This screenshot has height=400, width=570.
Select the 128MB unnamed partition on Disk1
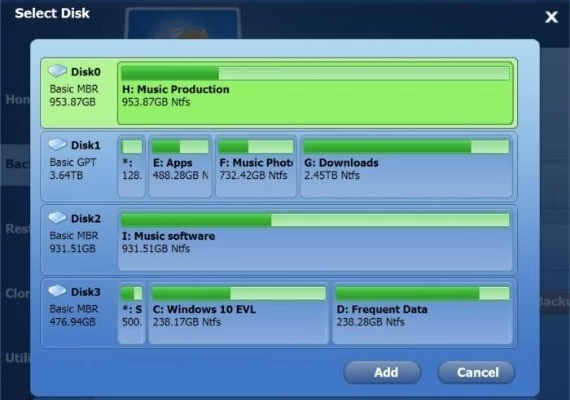point(132,167)
